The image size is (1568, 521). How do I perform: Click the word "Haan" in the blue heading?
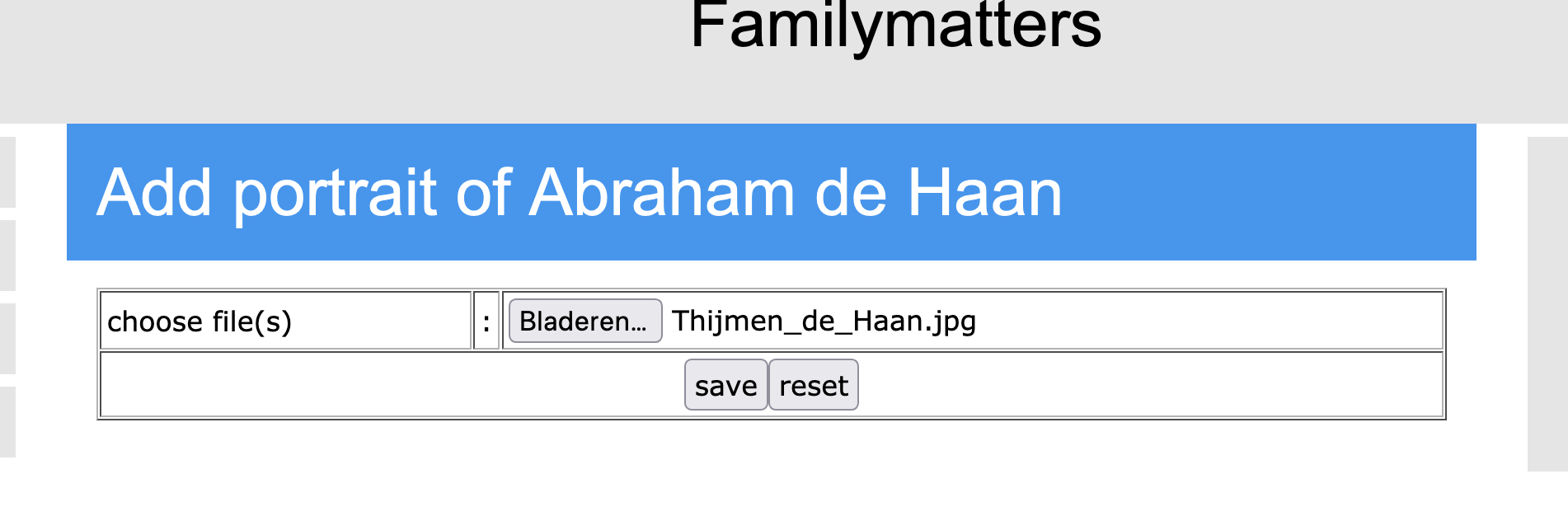pos(984,193)
